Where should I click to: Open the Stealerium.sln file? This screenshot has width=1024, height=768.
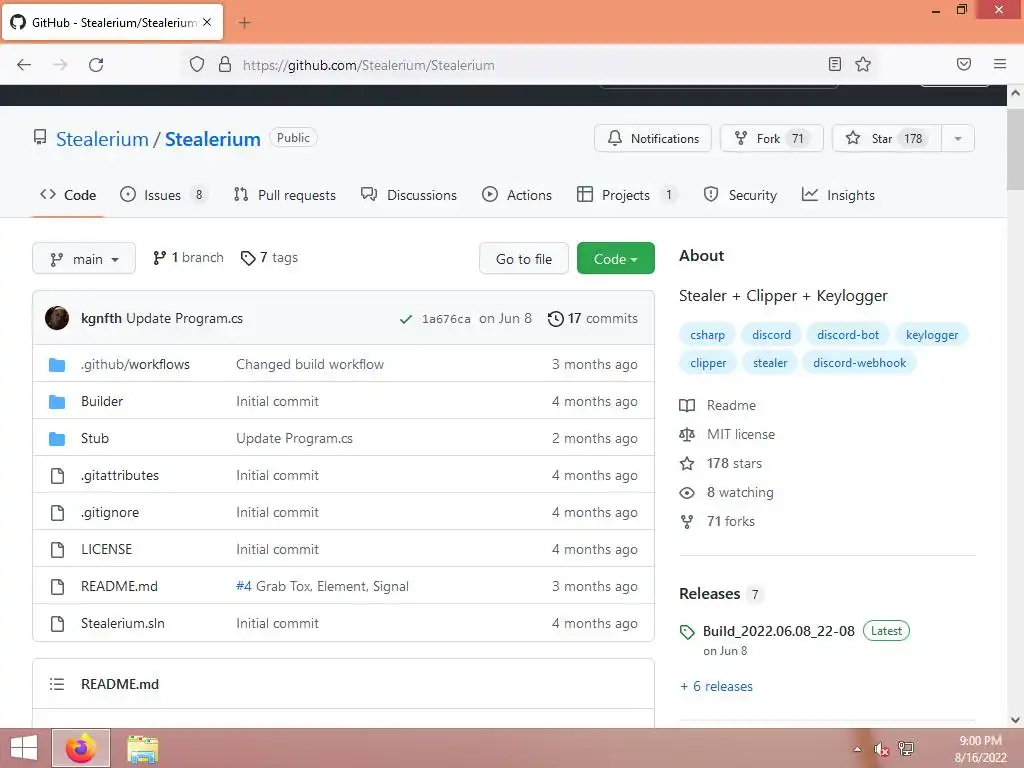point(123,624)
